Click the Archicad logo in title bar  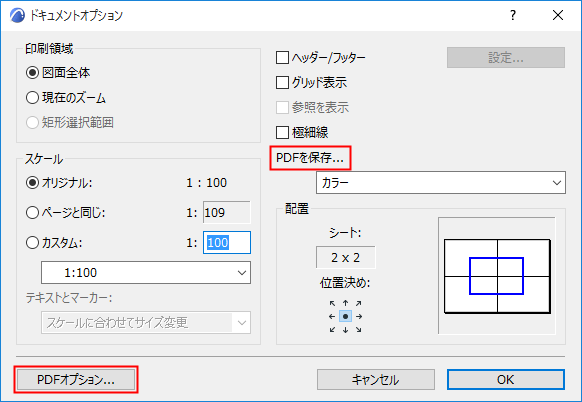click(x=17, y=16)
